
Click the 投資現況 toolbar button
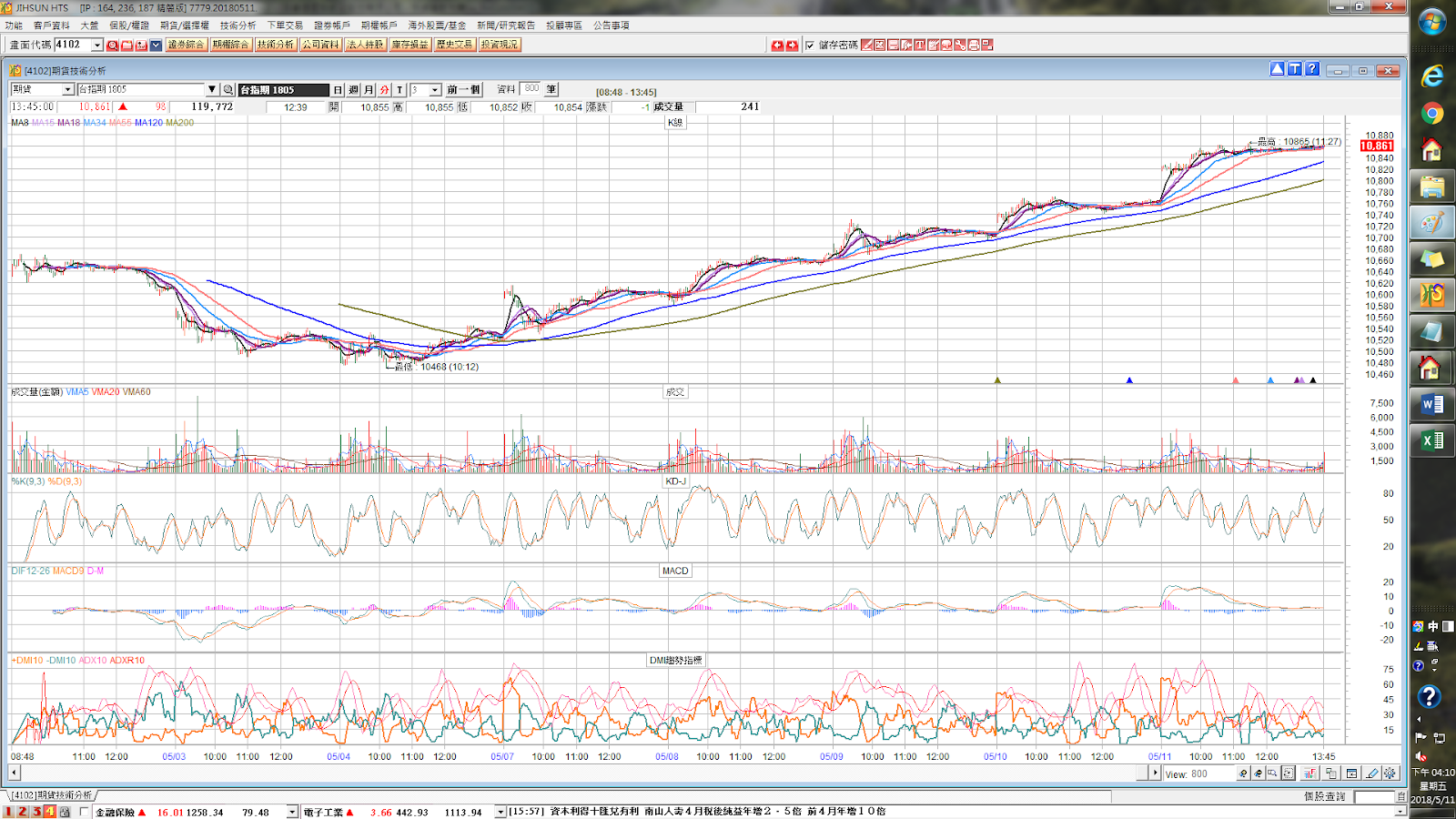point(500,45)
